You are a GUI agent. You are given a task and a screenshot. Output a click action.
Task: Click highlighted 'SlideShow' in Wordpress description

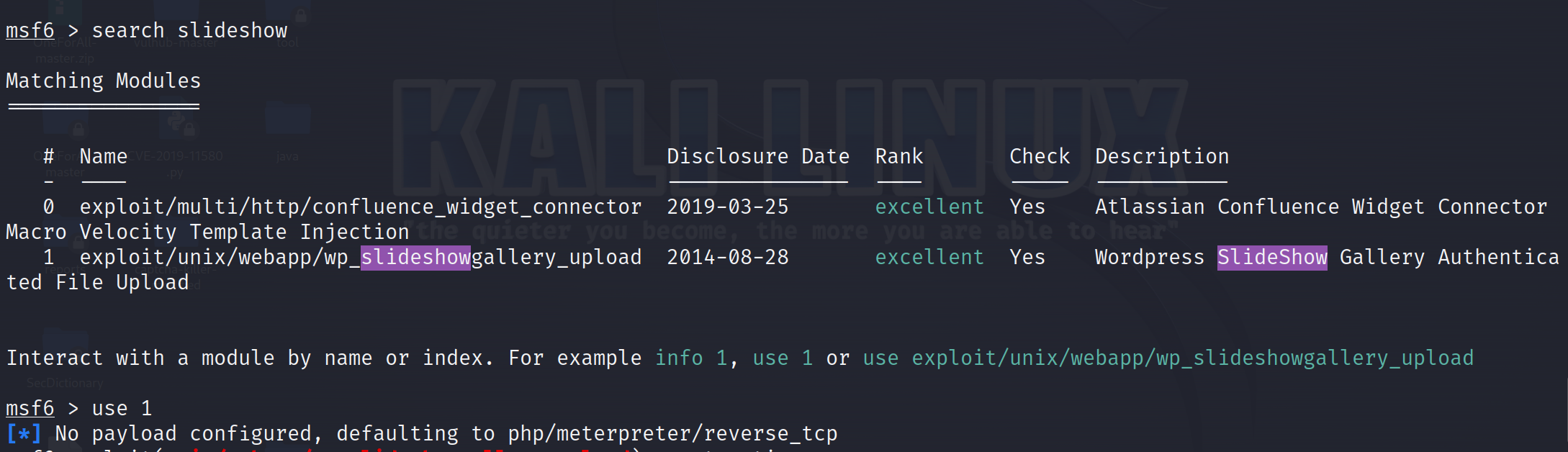click(x=1272, y=257)
